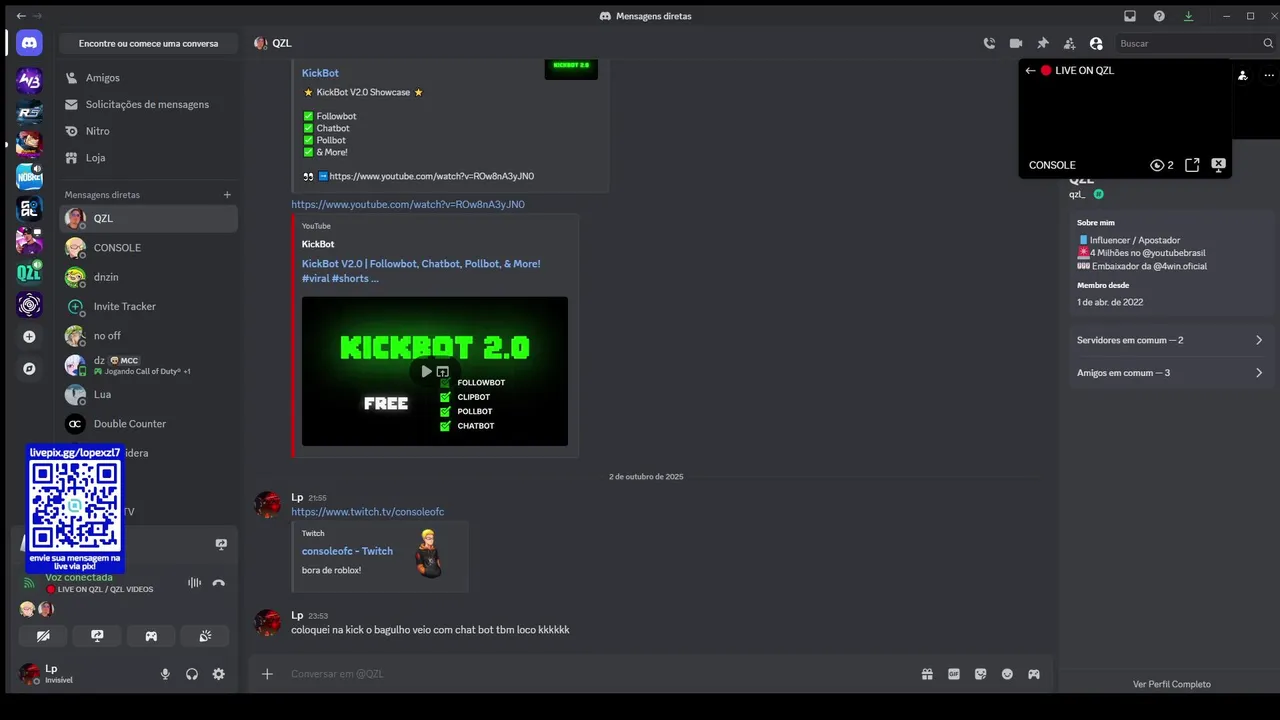Open Solicitações de mensagens

[148, 104]
